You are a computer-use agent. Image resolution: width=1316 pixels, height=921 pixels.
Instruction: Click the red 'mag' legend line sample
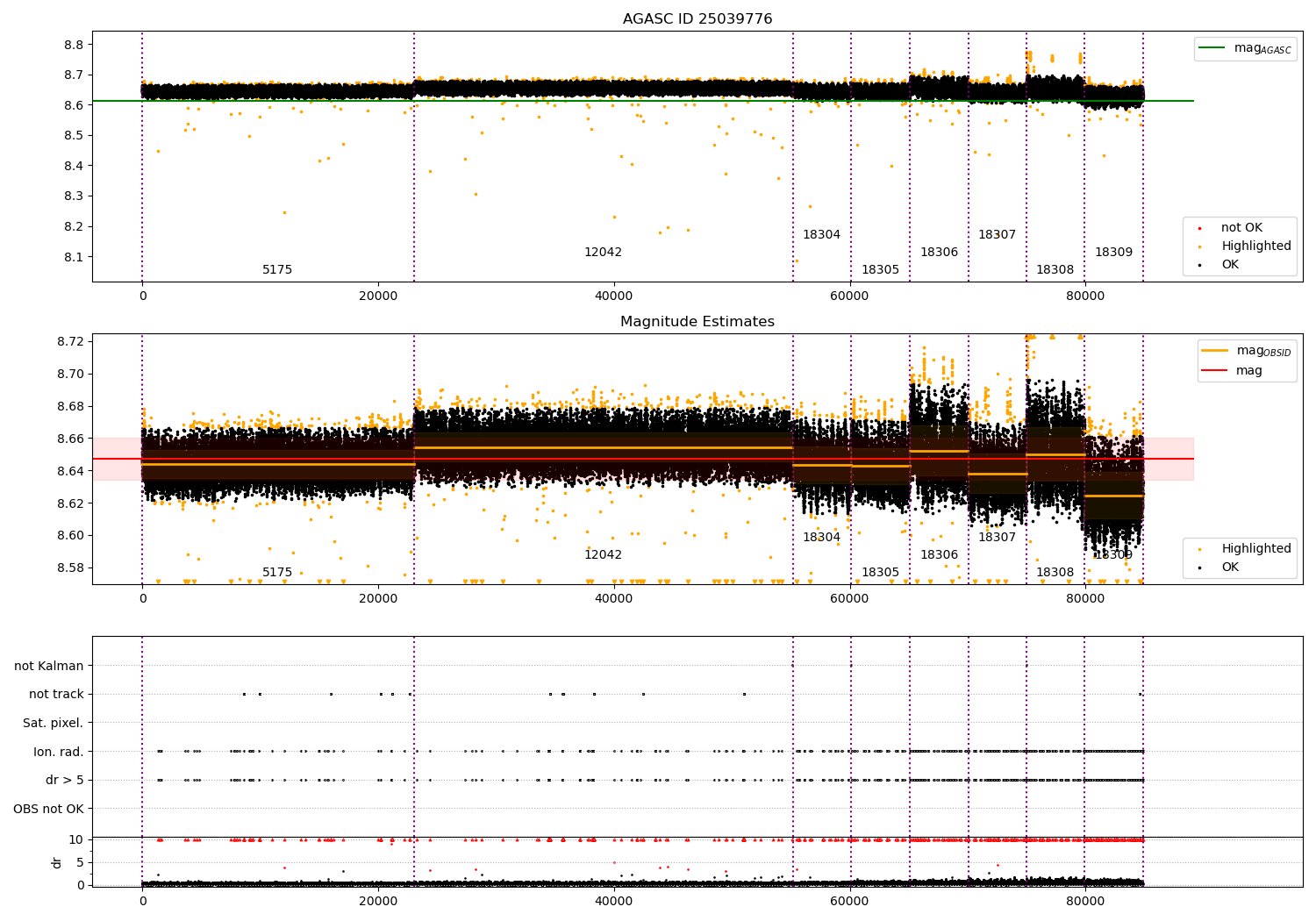[1215, 371]
